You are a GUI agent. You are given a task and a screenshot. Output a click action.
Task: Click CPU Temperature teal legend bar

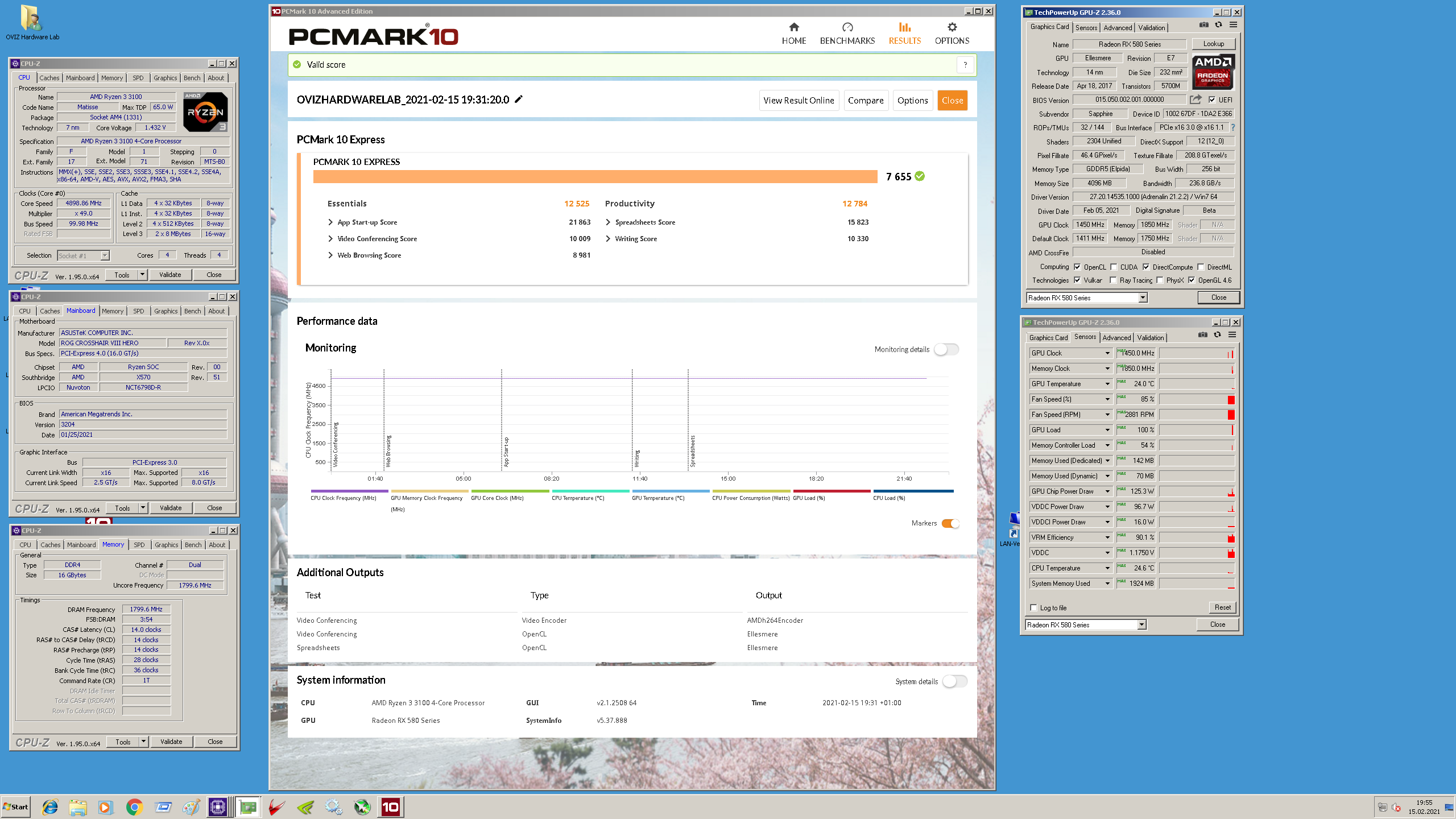(590, 491)
